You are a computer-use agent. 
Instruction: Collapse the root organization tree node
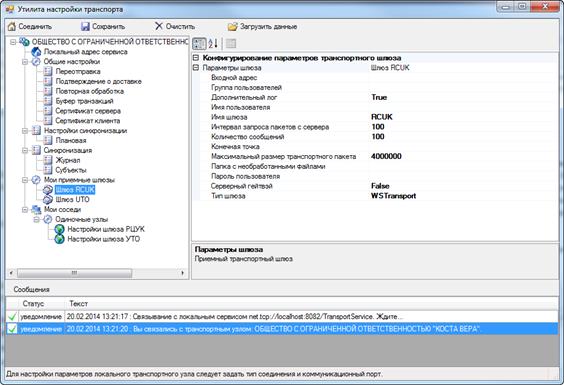pyautogui.click(x=13, y=42)
